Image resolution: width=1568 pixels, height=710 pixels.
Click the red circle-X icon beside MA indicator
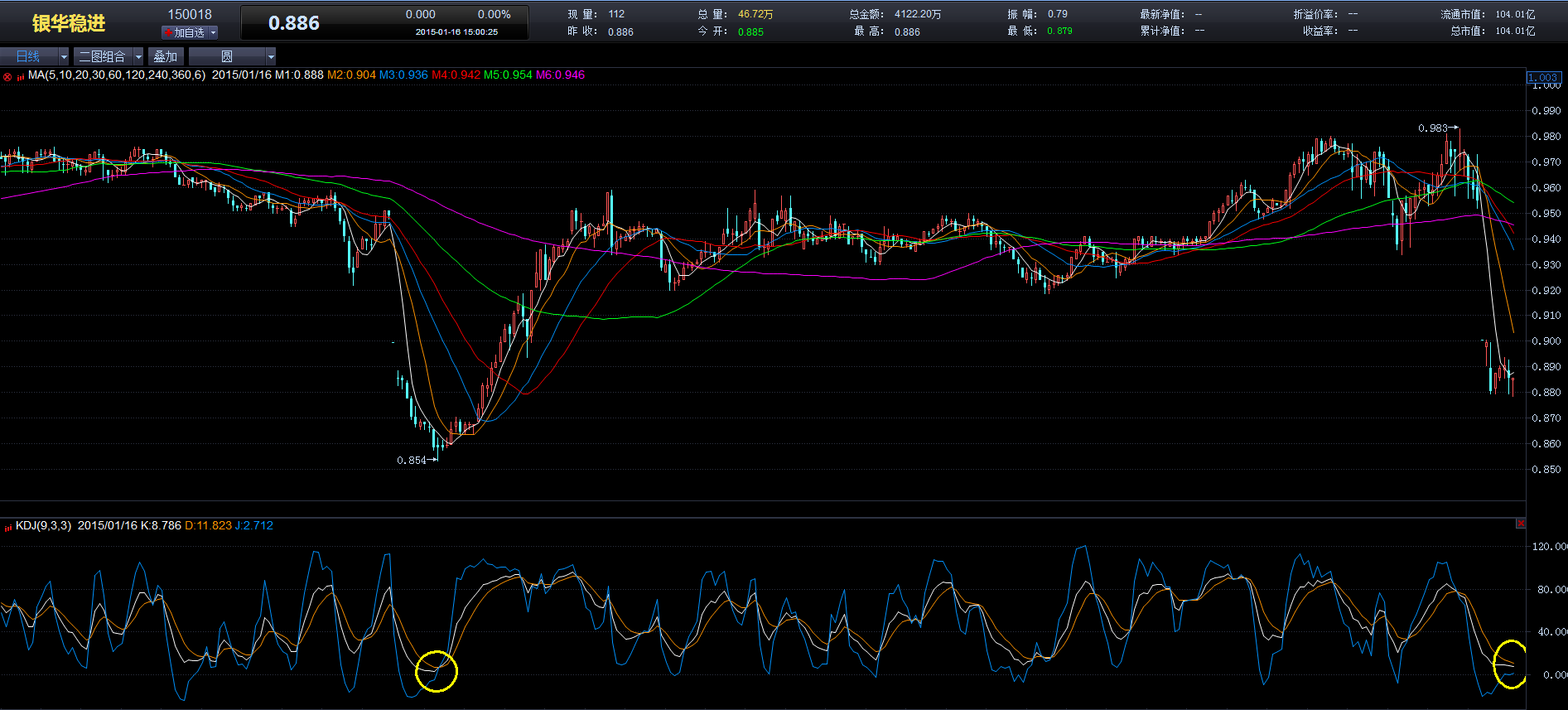7,76
